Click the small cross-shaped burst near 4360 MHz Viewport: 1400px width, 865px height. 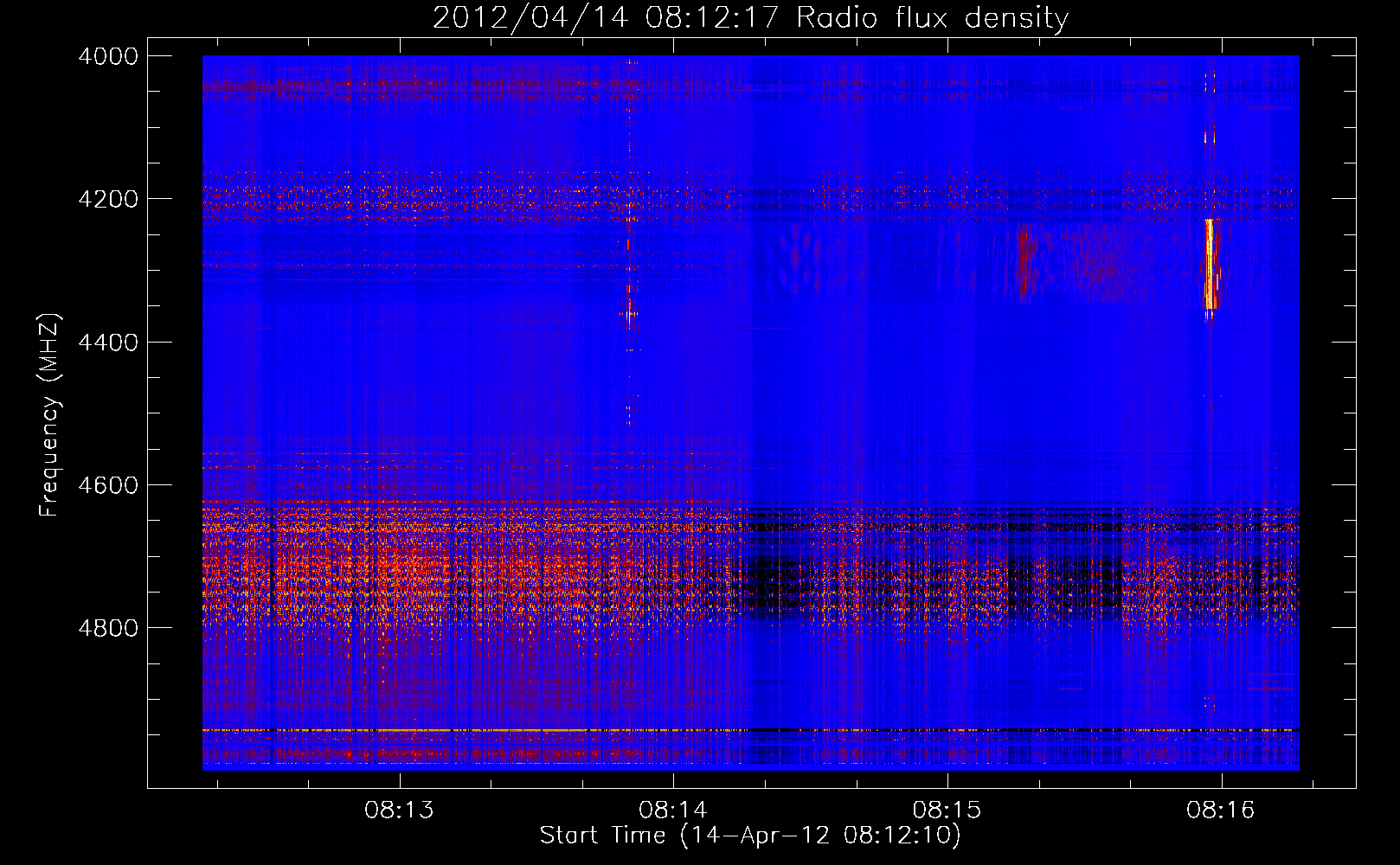pos(629,315)
